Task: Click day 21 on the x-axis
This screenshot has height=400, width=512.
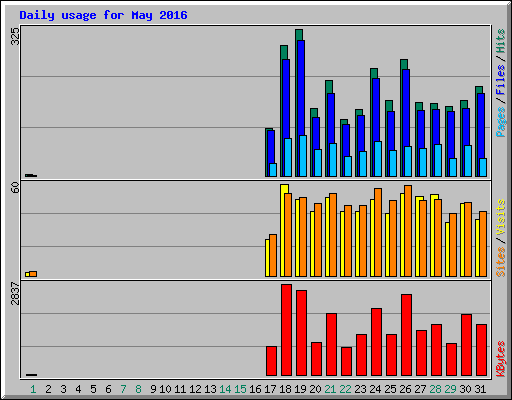Action: [x=330, y=389]
